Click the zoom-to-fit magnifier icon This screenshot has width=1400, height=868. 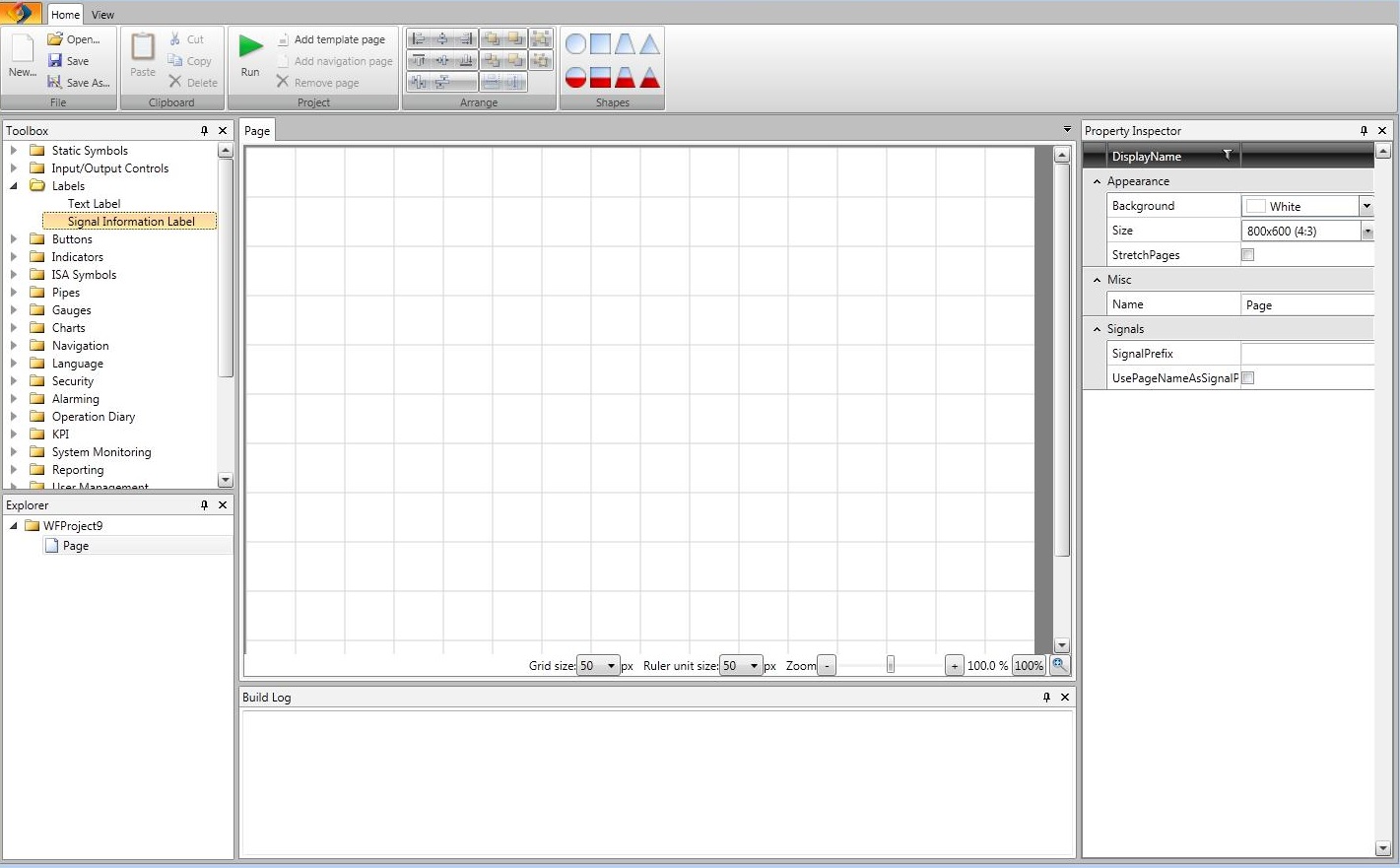[x=1059, y=665]
